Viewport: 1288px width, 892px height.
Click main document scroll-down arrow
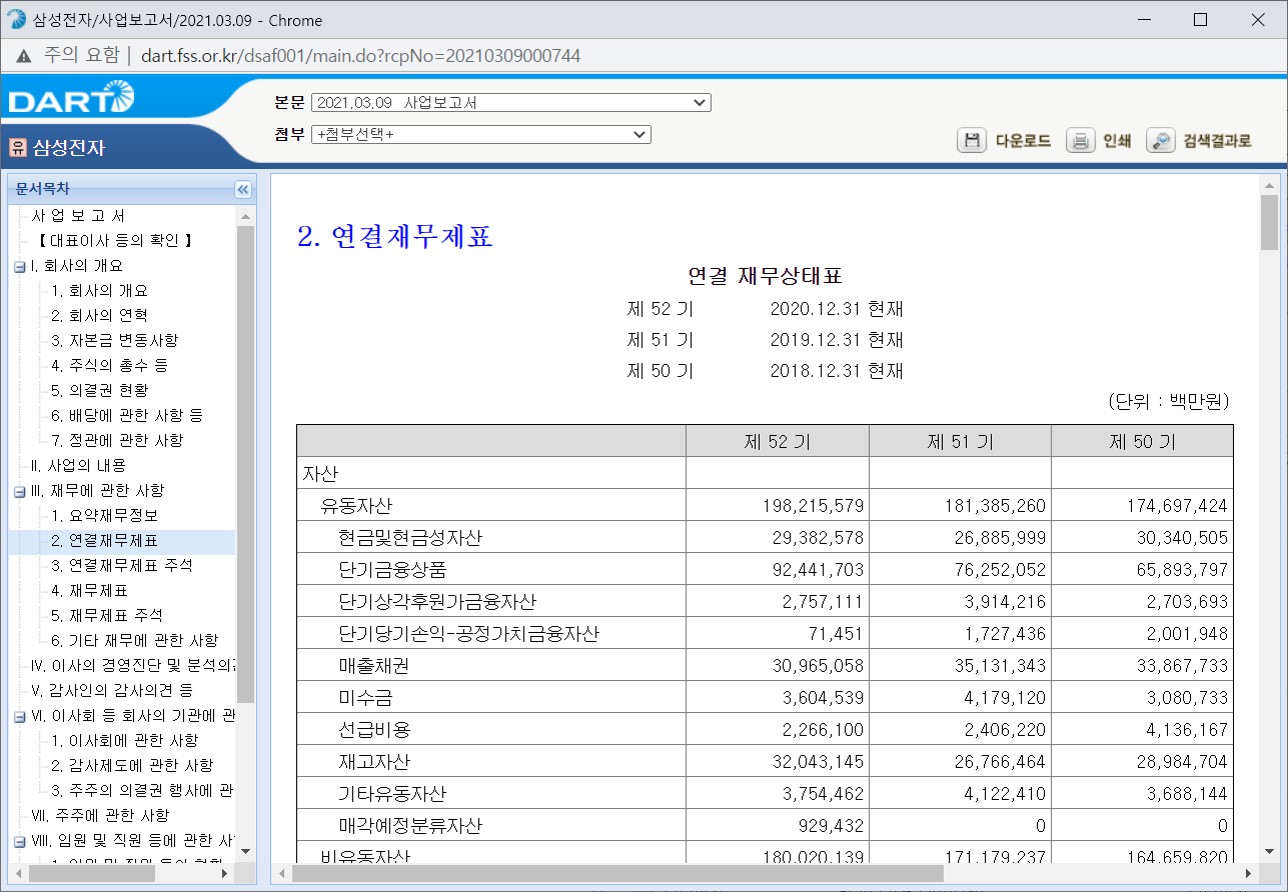pos(1270,853)
